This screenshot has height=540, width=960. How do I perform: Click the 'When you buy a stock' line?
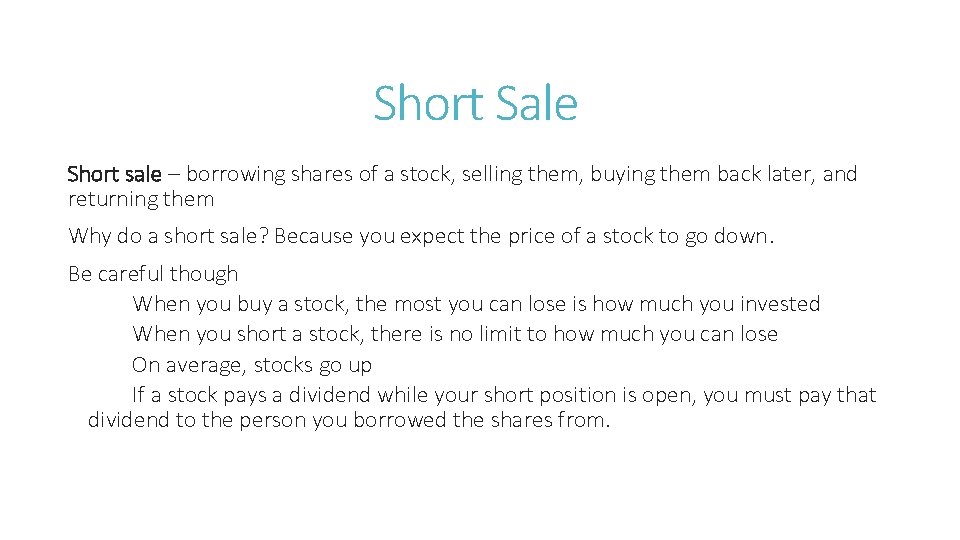coord(240,304)
